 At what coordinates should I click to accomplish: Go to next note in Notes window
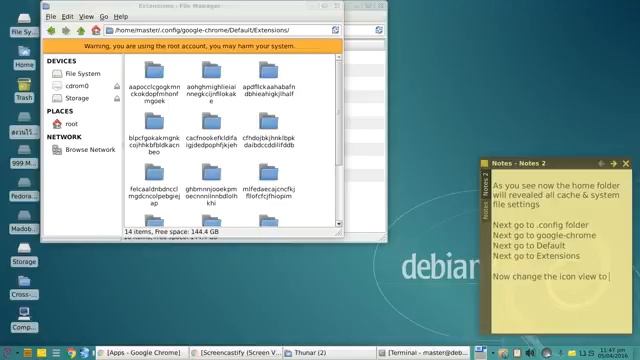click(x=613, y=163)
